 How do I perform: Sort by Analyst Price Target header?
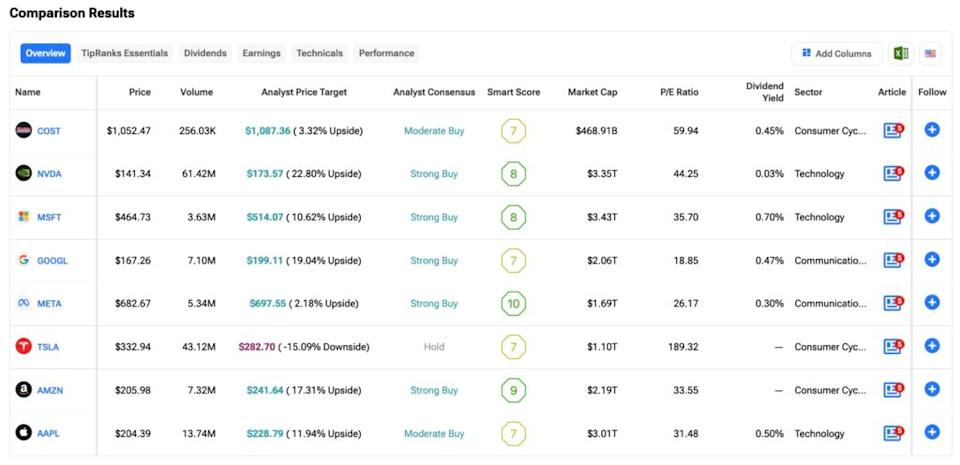(x=304, y=92)
